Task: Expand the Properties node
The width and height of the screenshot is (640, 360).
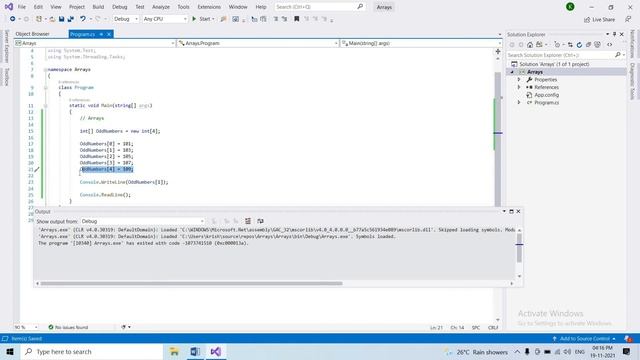Action: (x=519, y=80)
